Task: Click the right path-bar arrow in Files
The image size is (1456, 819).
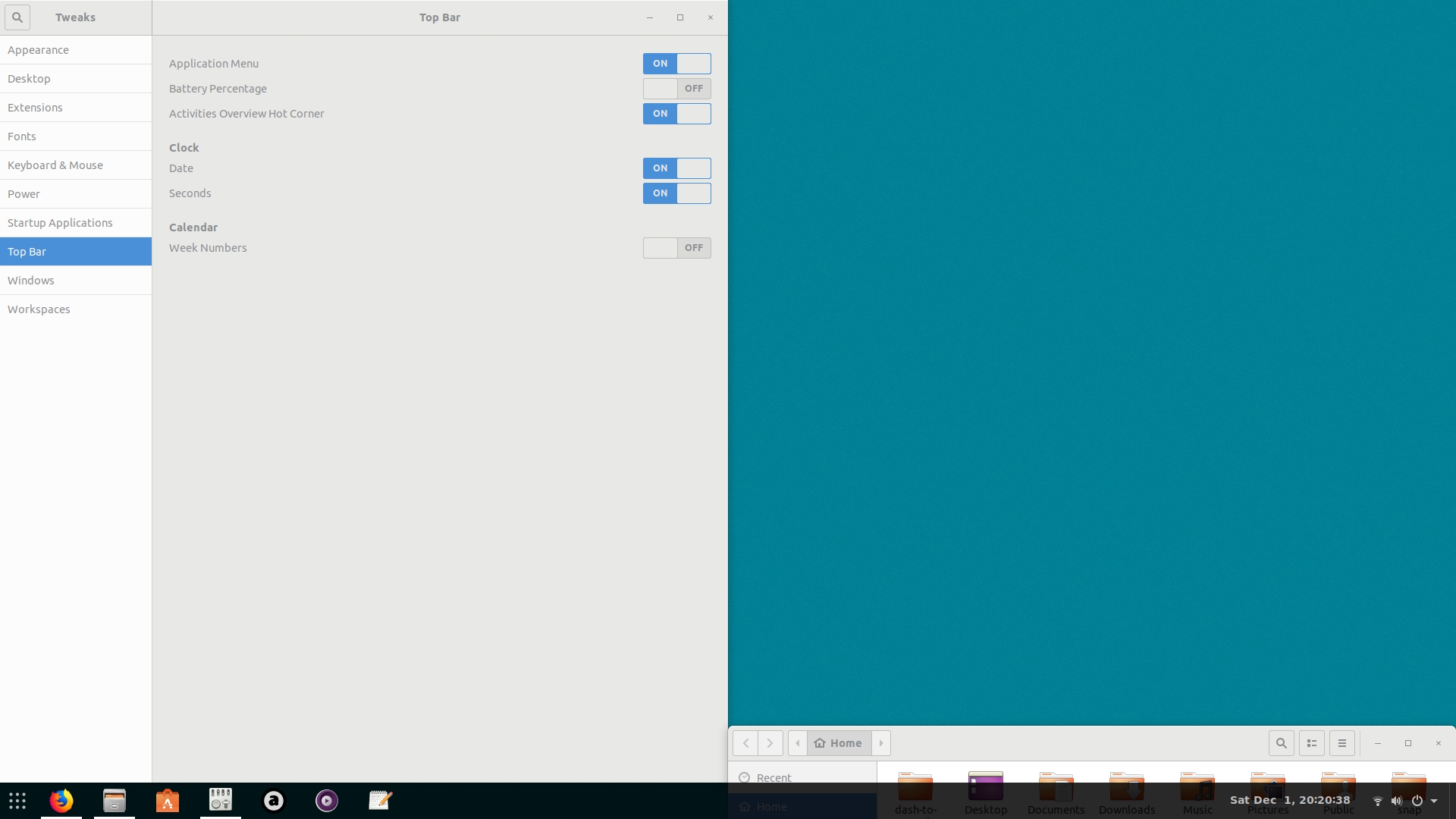Action: pos(881,743)
